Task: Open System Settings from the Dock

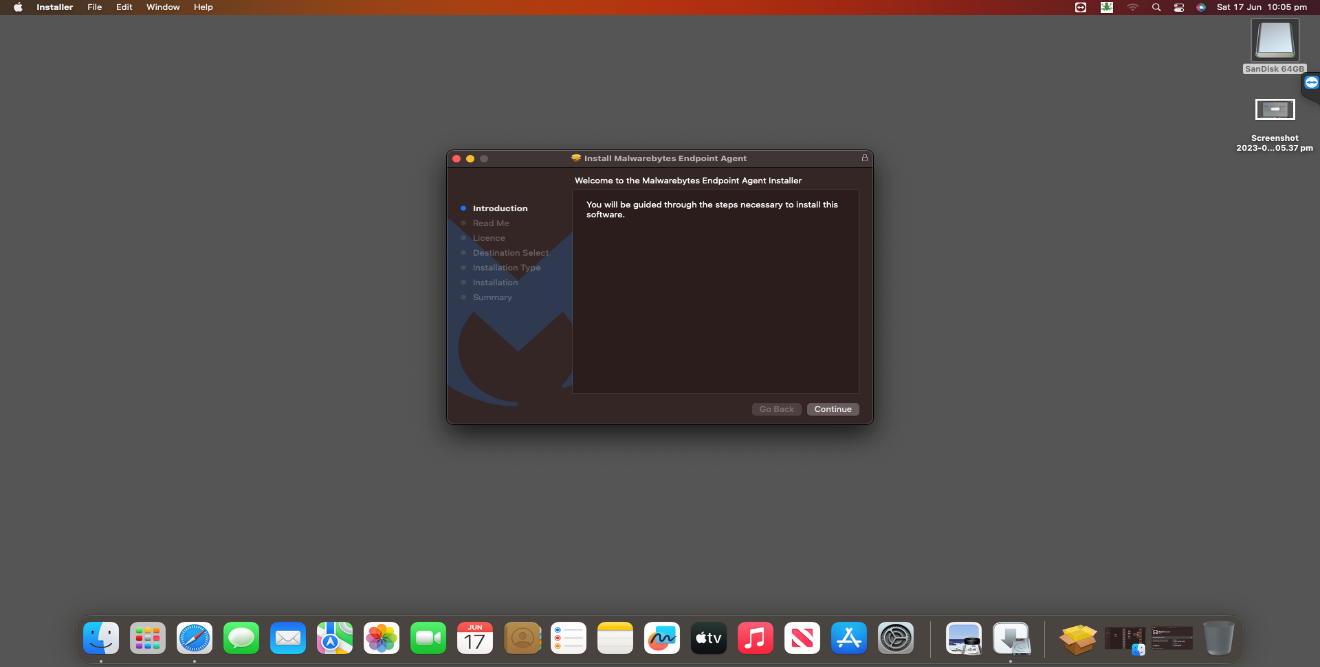Action: tap(895, 637)
